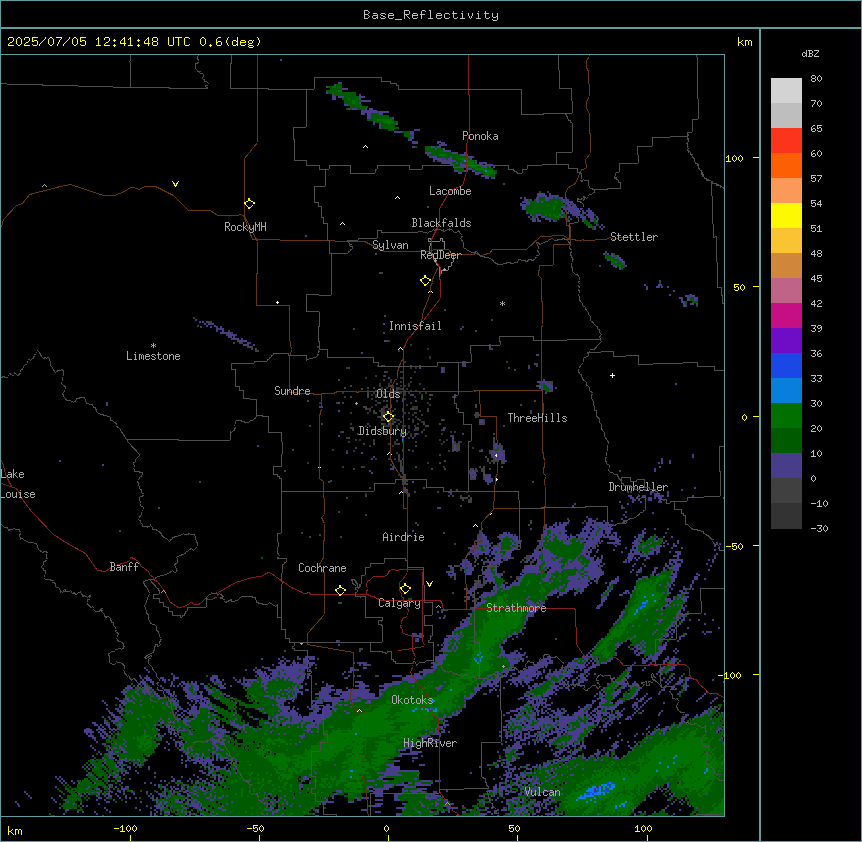Image resolution: width=862 pixels, height=842 pixels.
Task: Pick the bright yellow swatch in the dBZ legend
Action: (786, 215)
